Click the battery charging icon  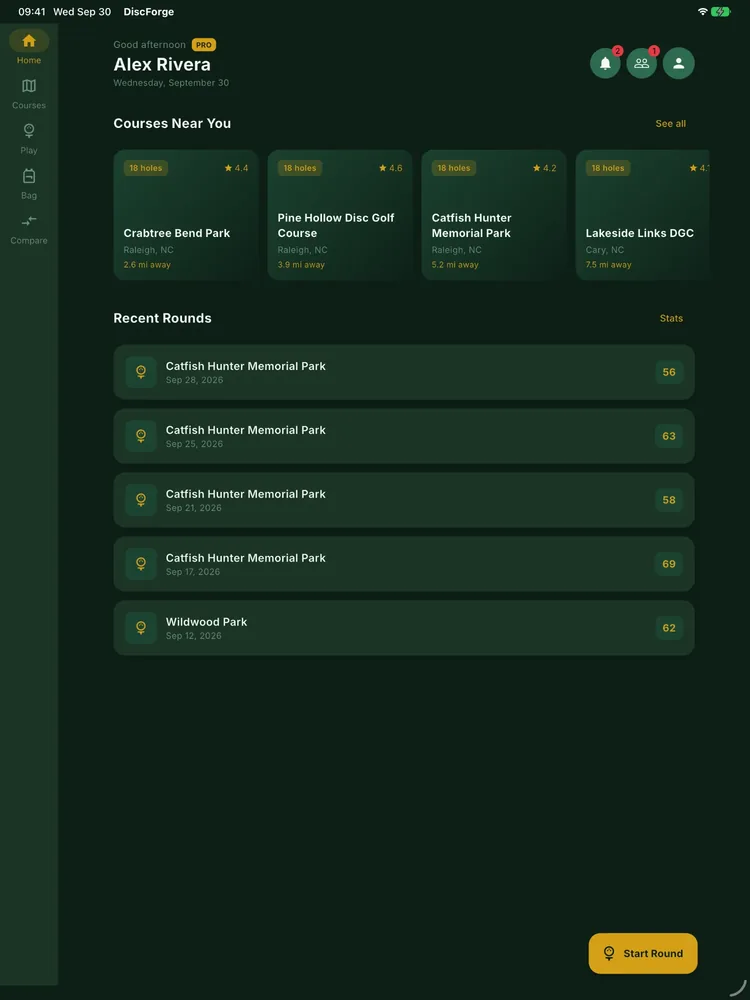point(721,11)
